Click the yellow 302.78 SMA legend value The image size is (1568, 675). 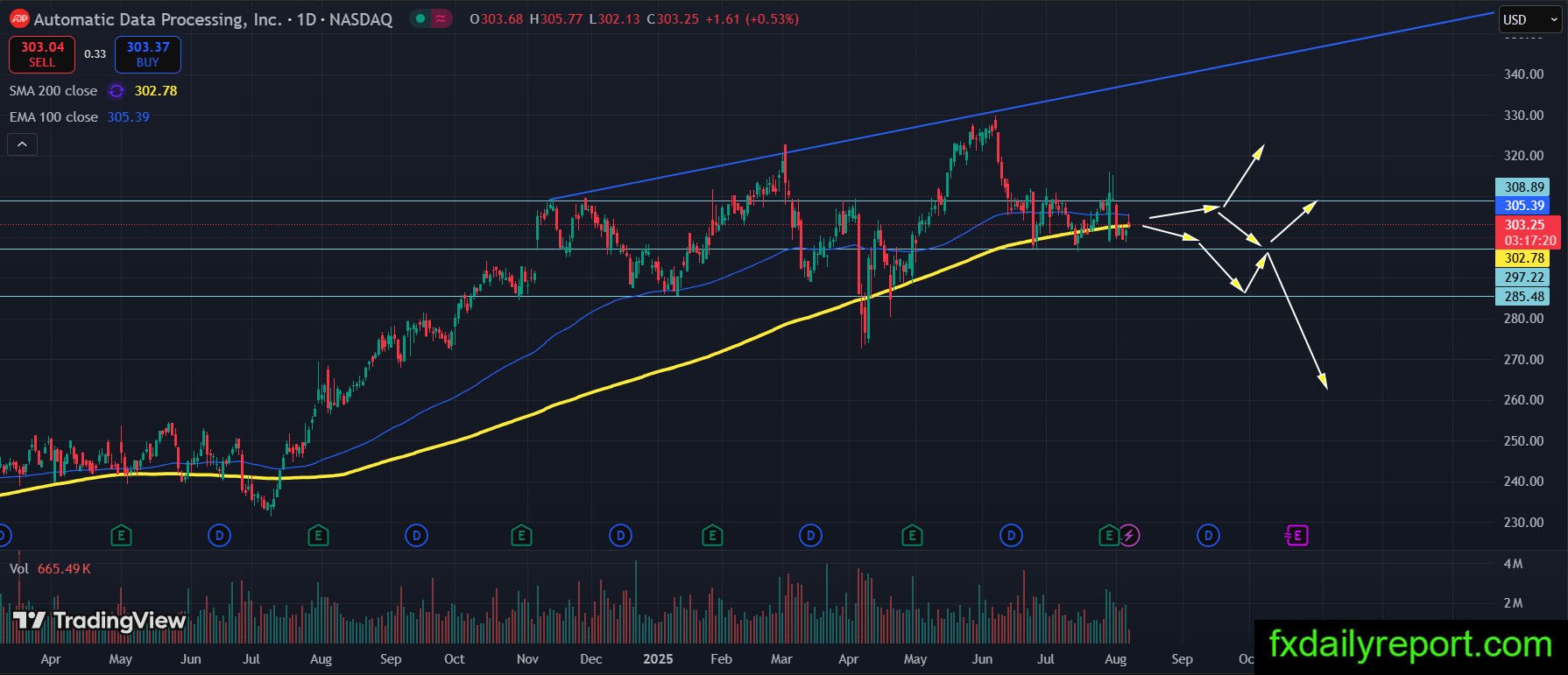(x=156, y=91)
